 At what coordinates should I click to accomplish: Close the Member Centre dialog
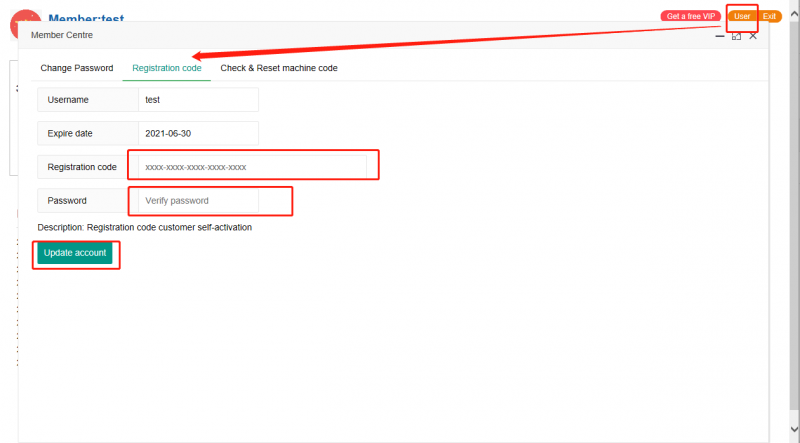coord(753,35)
